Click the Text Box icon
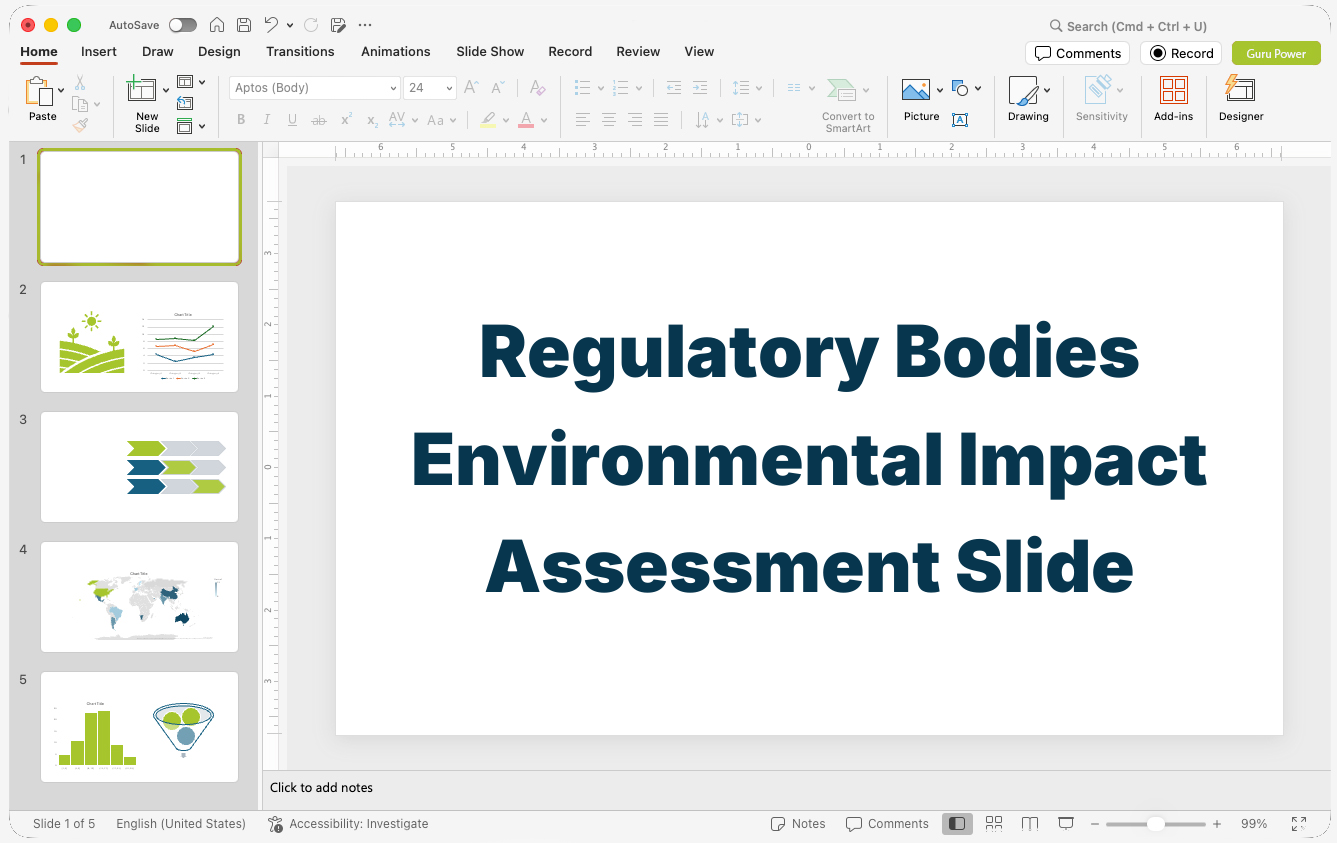 [x=960, y=120]
